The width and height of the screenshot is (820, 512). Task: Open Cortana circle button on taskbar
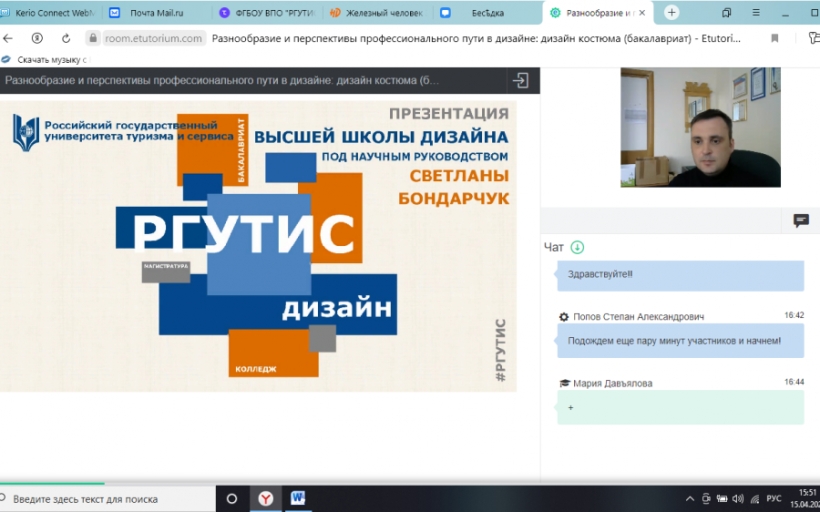(232, 499)
